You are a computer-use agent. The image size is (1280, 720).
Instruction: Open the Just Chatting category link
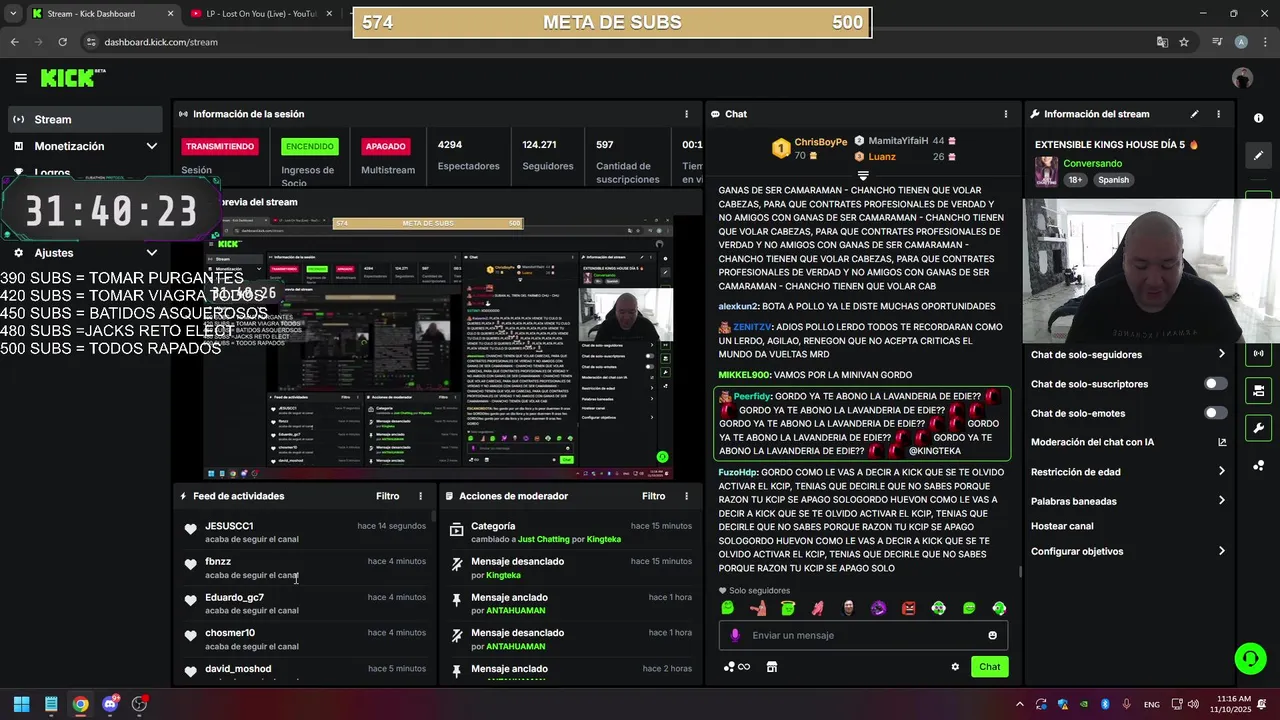(x=543, y=539)
